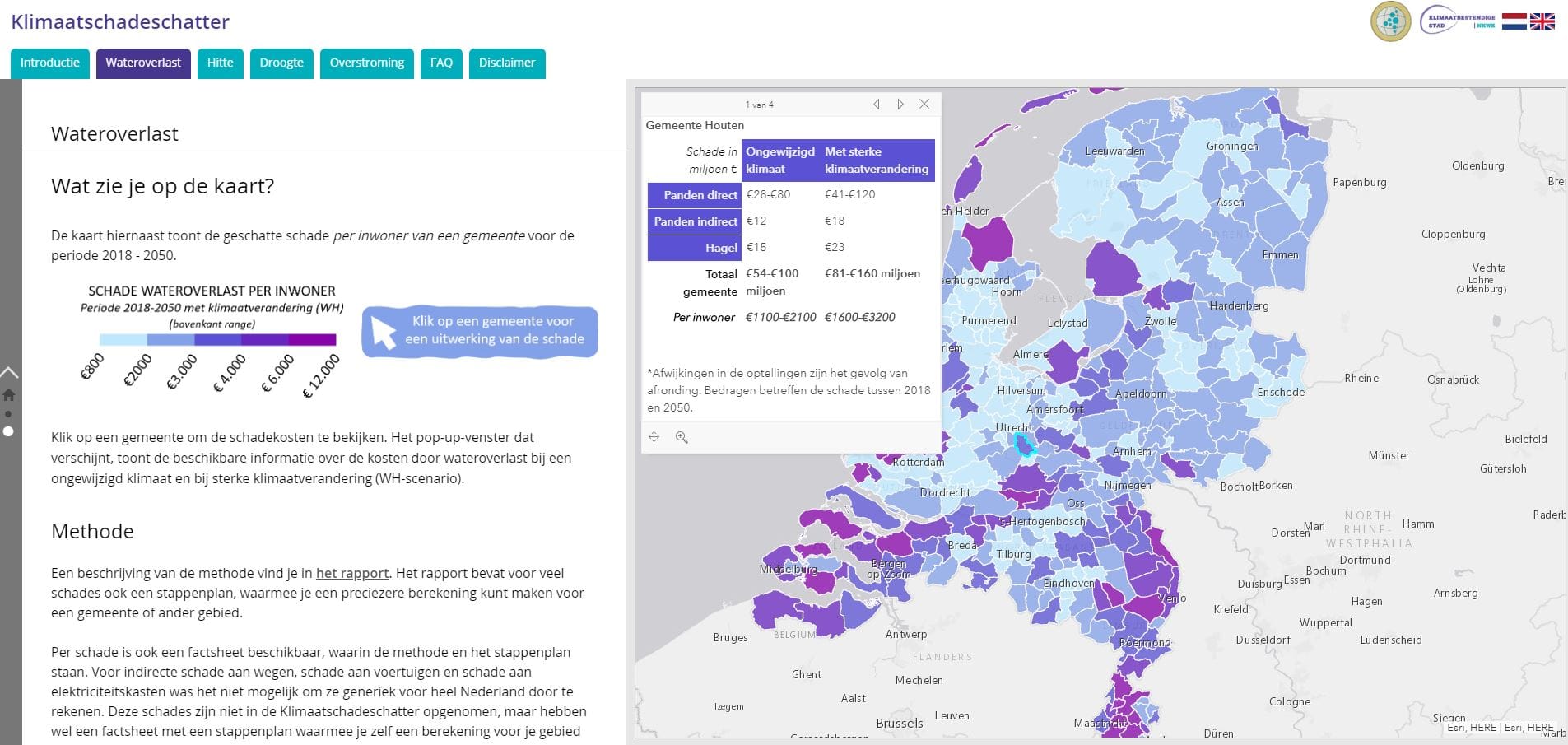Open the Disclaimer tab
Image resolution: width=1568 pixels, height=745 pixels.
point(507,63)
